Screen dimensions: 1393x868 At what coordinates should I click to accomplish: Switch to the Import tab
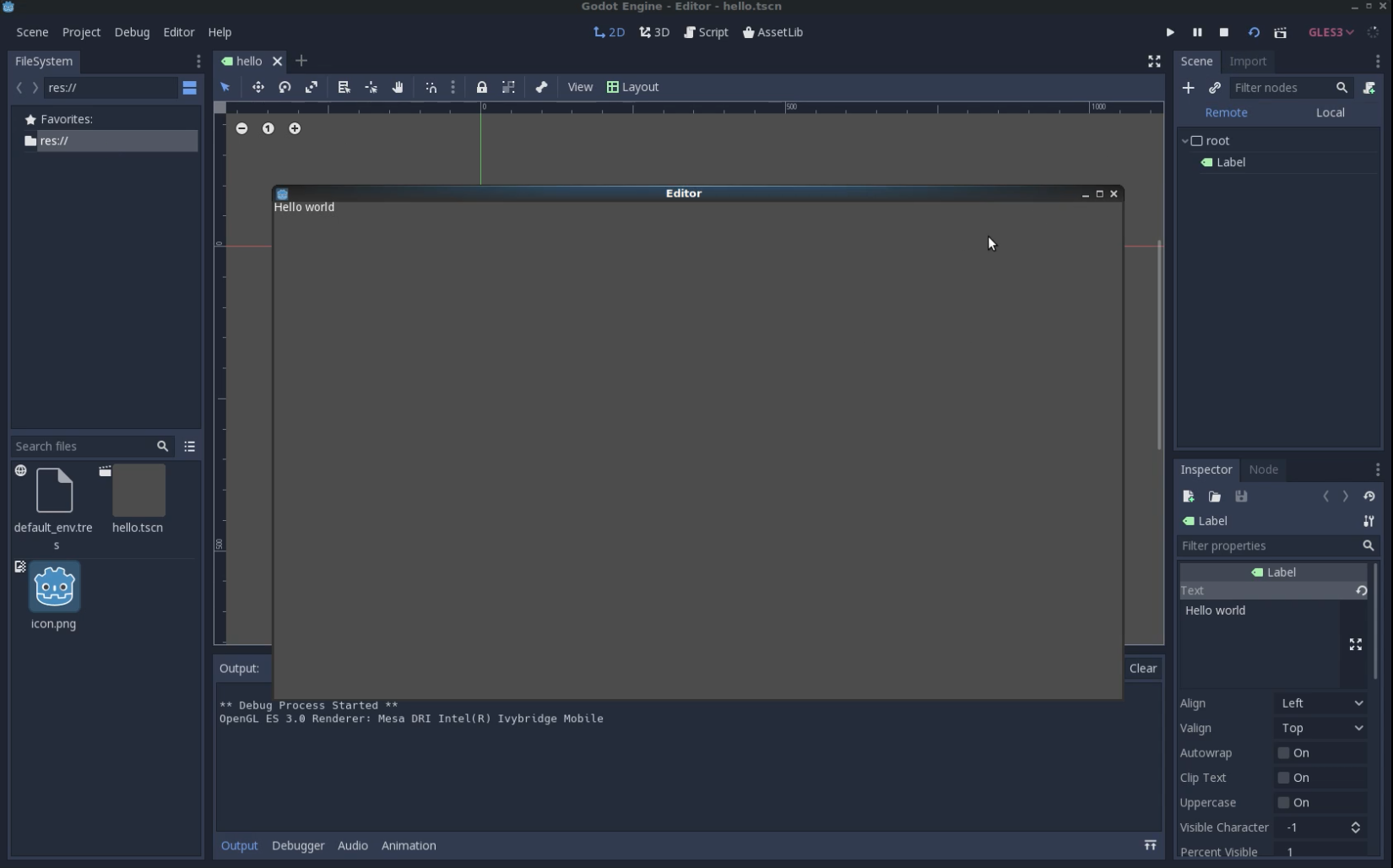tap(1249, 62)
